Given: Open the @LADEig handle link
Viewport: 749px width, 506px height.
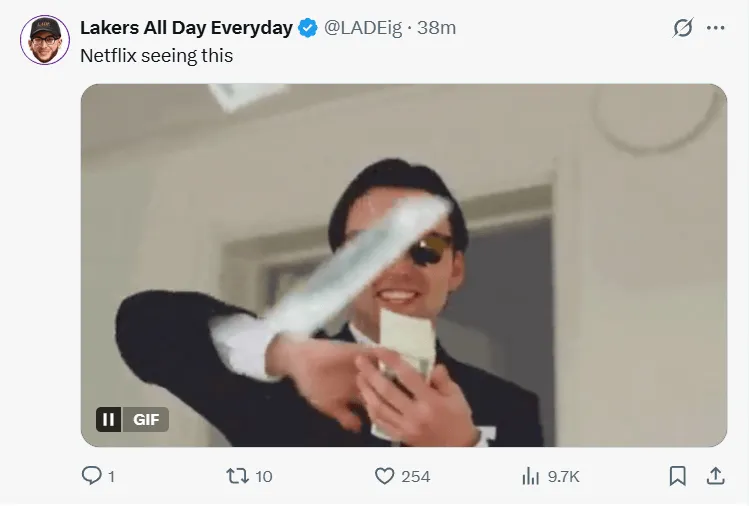Looking at the screenshot, I should pyautogui.click(x=362, y=28).
